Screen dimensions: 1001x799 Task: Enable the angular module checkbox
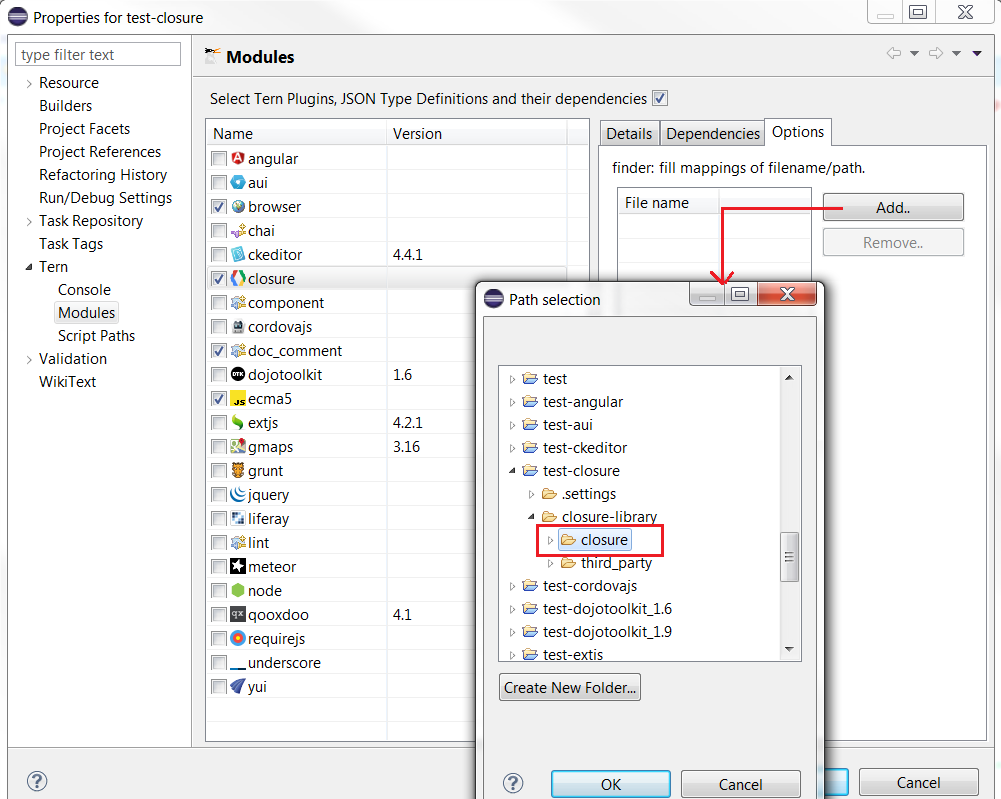click(219, 159)
